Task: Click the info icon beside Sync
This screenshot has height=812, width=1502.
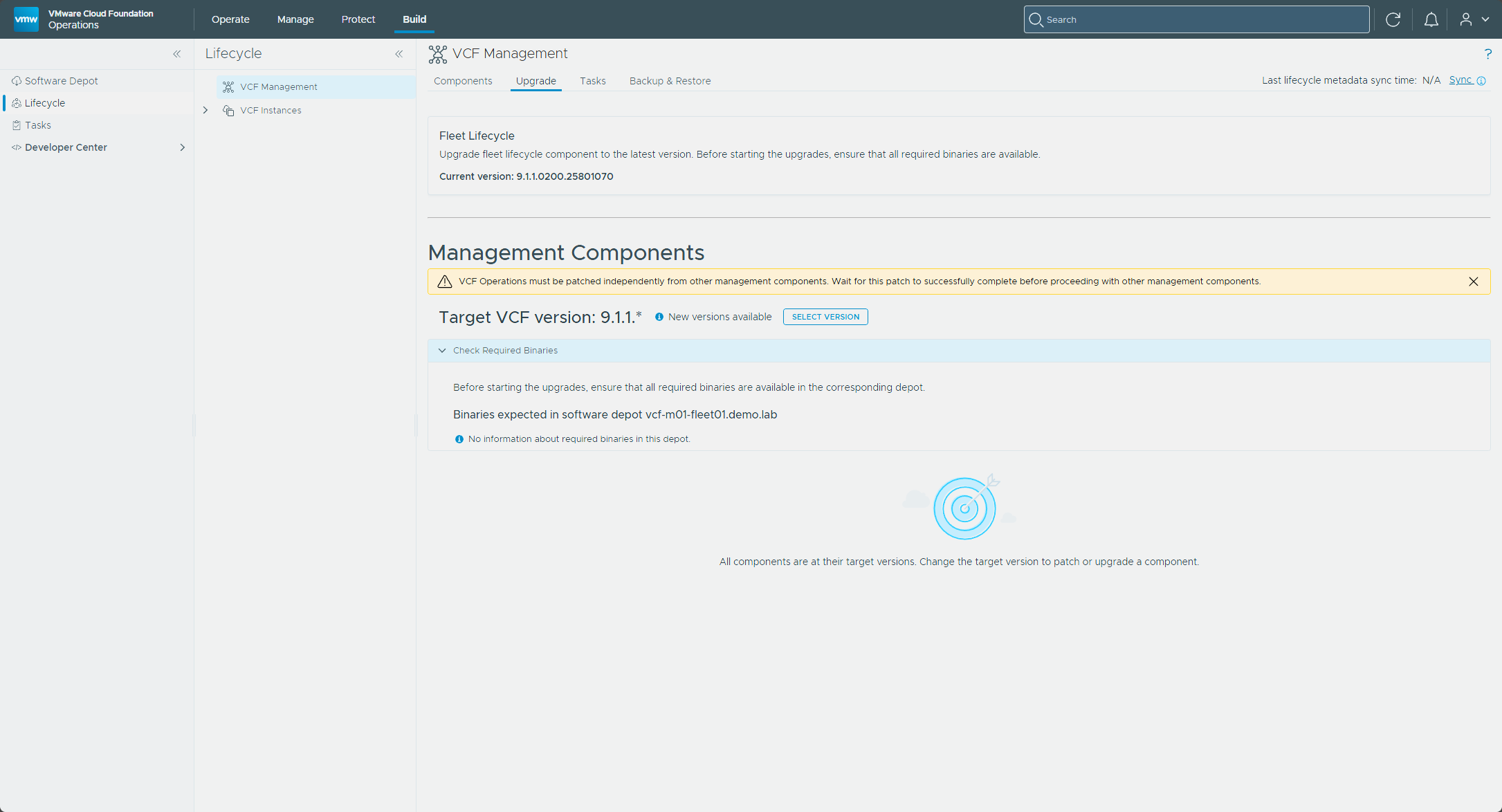Action: pos(1481,81)
